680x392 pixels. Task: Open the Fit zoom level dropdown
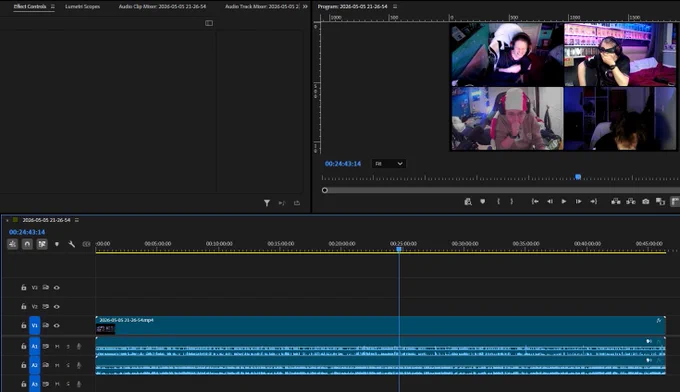tap(389, 163)
